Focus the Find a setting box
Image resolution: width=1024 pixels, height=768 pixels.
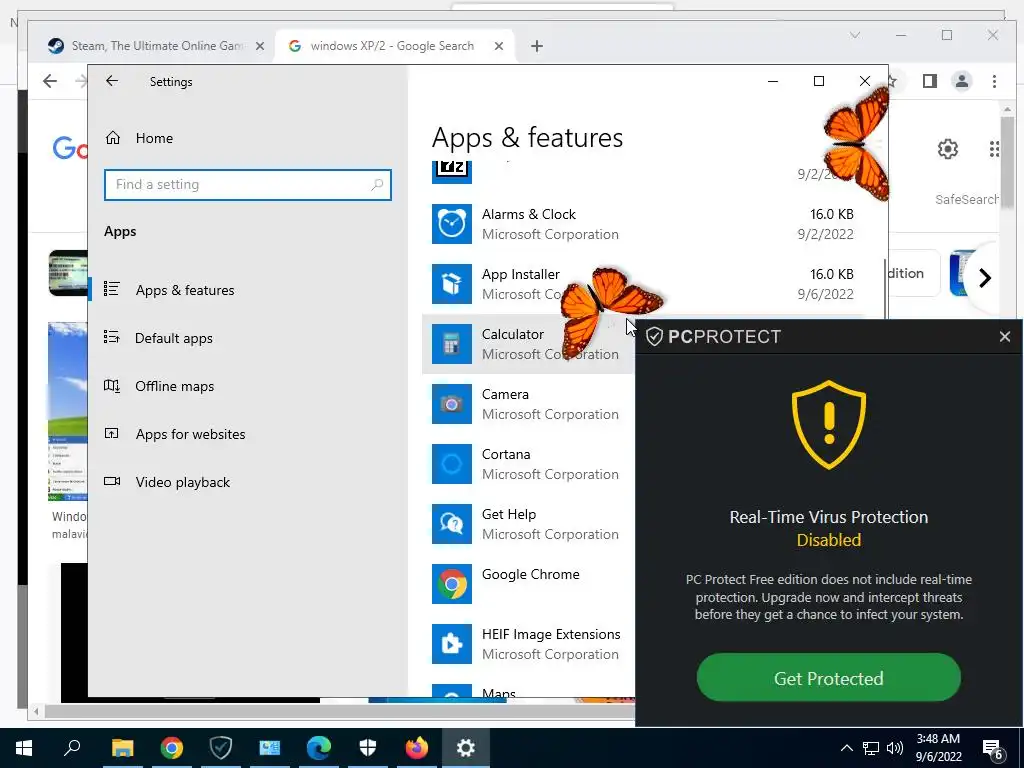coord(248,185)
